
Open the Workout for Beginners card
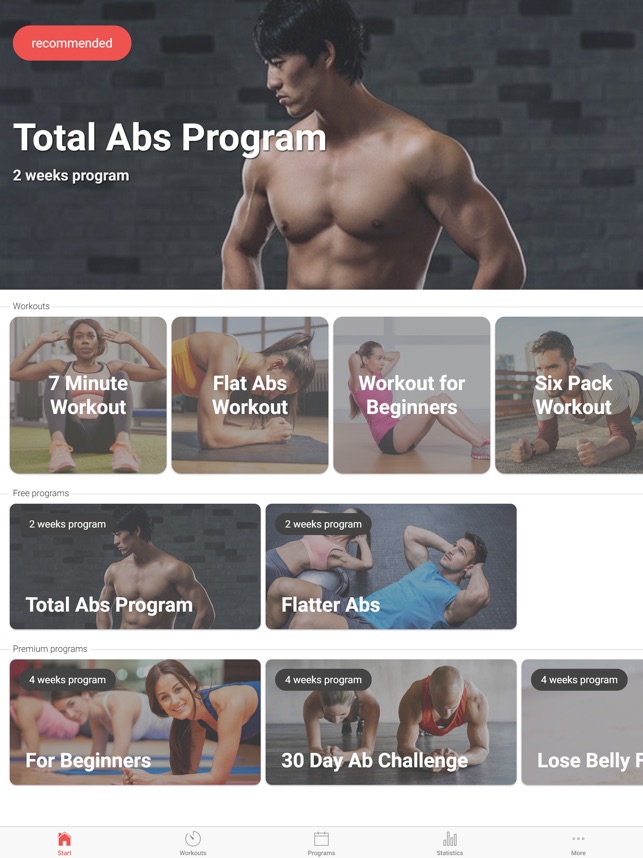click(412, 395)
